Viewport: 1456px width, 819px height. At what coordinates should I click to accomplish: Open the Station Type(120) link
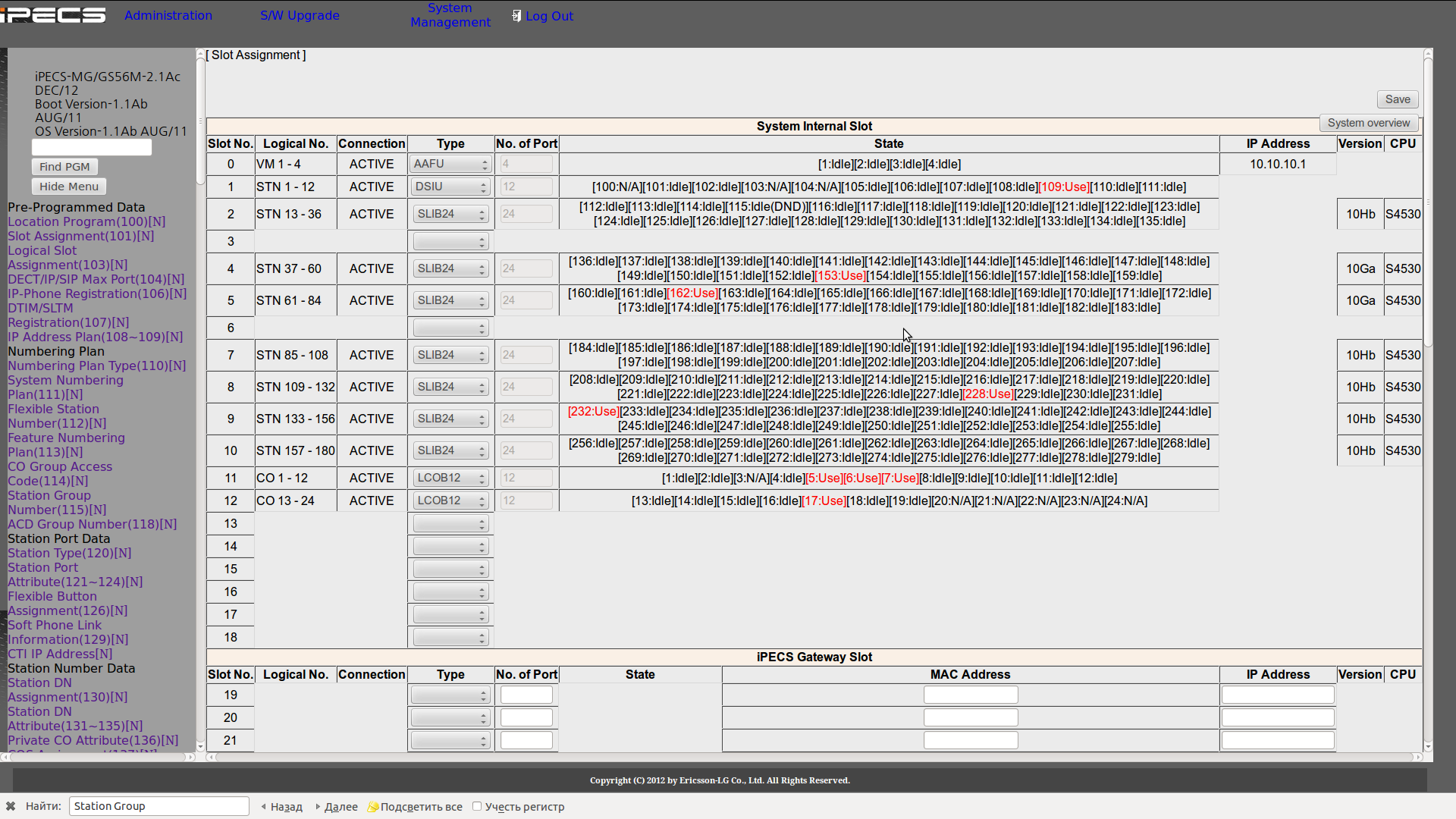click(x=69, y=553)
